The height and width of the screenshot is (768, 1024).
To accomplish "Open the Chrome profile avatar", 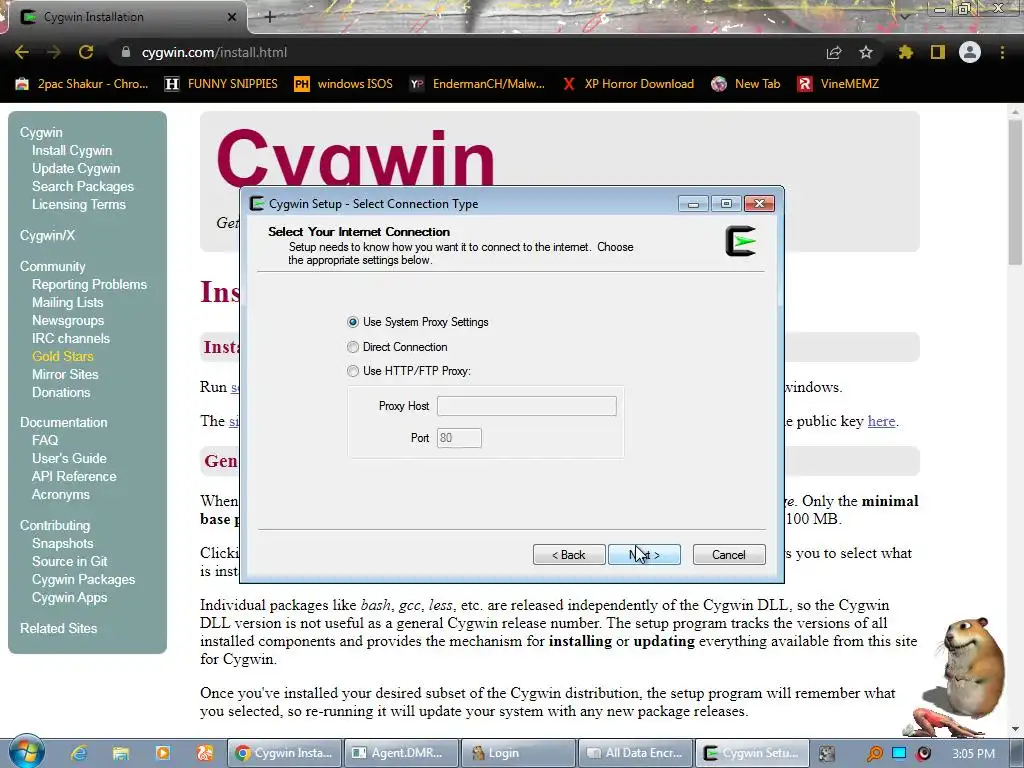I will coord(970,52).
